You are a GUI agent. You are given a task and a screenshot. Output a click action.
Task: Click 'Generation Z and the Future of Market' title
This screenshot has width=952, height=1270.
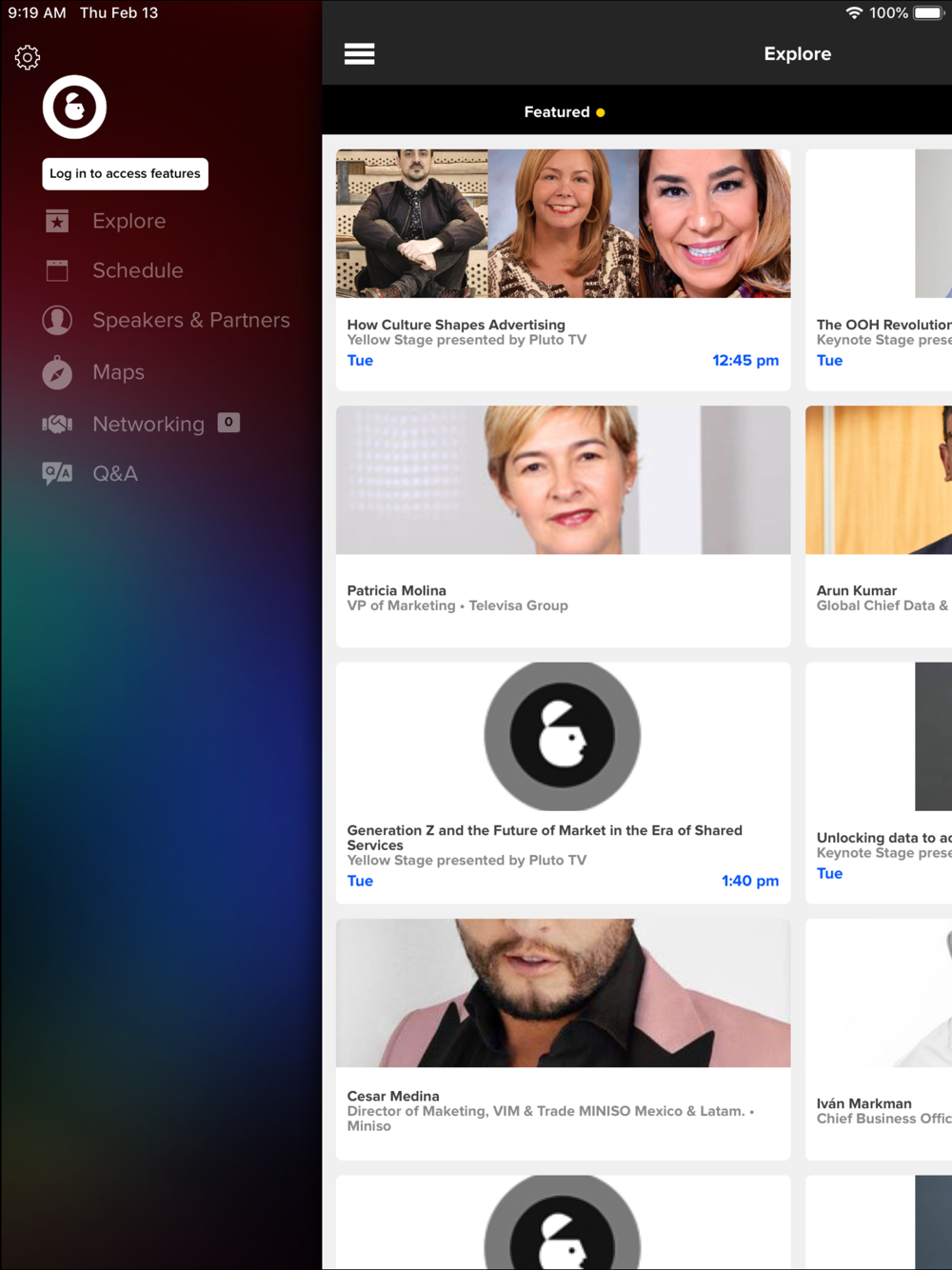[545, 838]
